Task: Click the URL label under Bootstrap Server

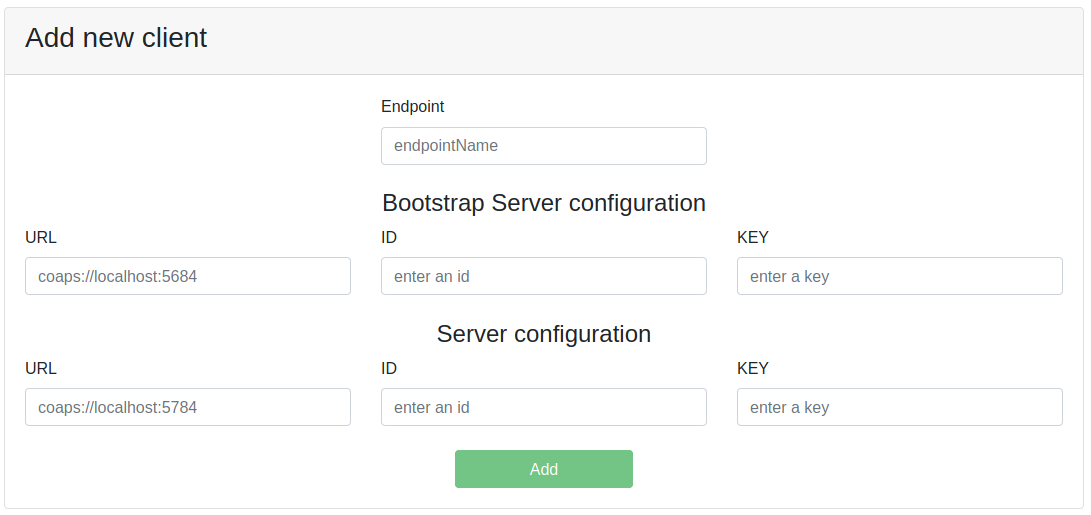Action: 41,237
